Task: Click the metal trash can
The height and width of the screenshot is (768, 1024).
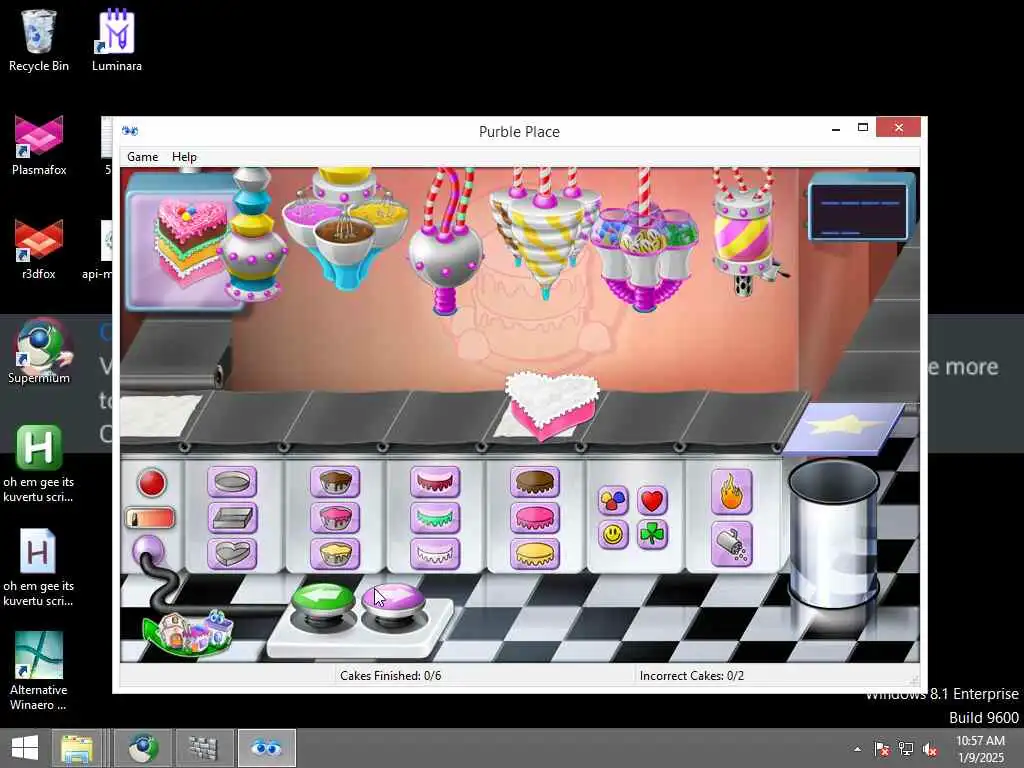Action: (x=833, y=533)
